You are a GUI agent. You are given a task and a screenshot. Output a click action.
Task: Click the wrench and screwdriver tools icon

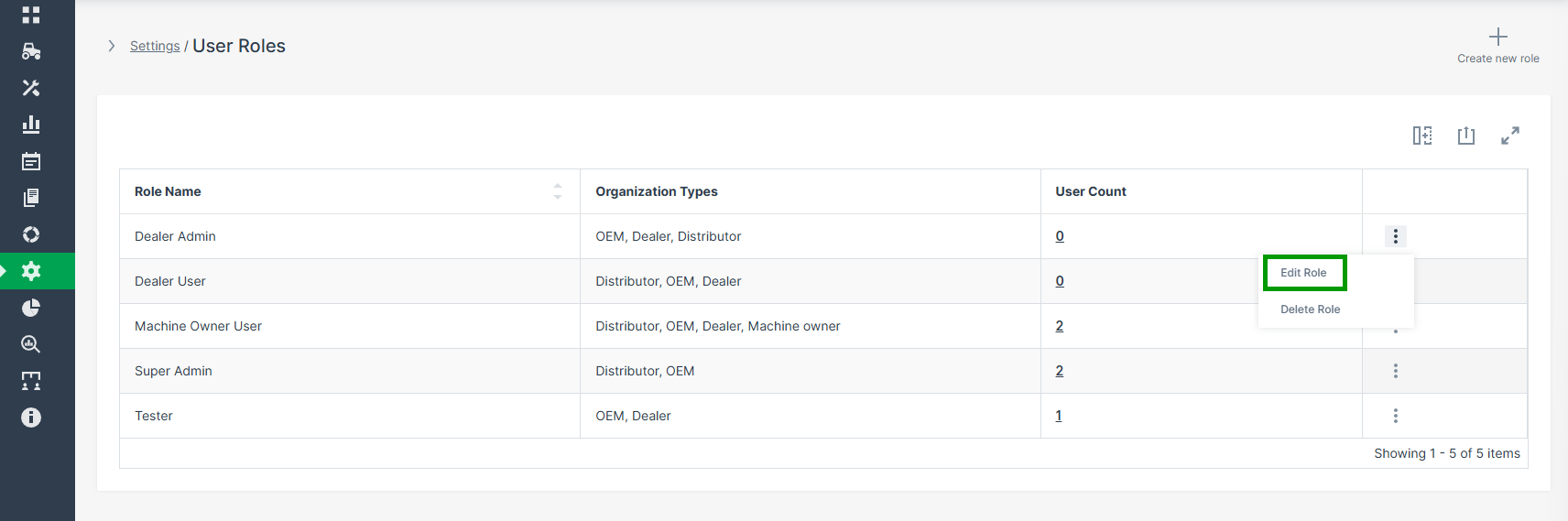(x=31, y=88)
